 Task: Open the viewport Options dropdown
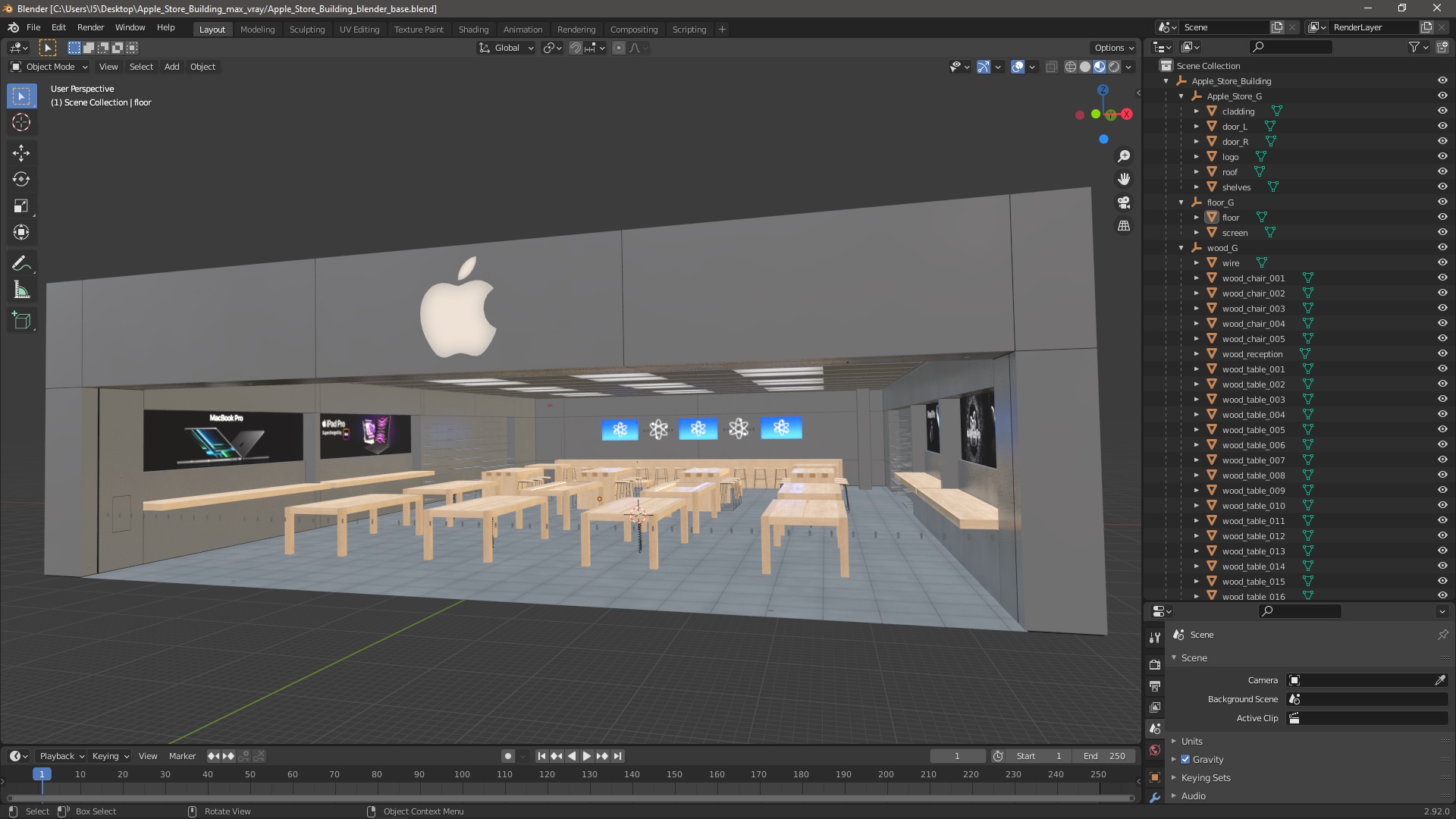pyautogui.click(x=1113, y=48)
